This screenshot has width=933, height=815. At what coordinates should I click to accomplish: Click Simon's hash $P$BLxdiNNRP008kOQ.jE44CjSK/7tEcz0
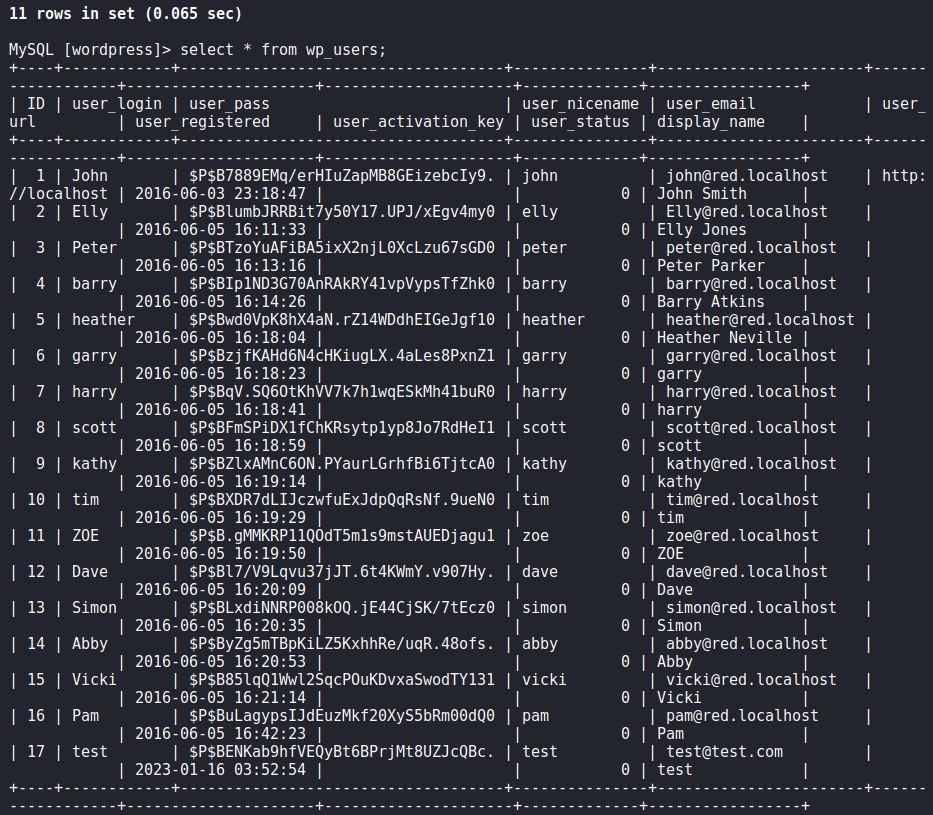point(342,608)
